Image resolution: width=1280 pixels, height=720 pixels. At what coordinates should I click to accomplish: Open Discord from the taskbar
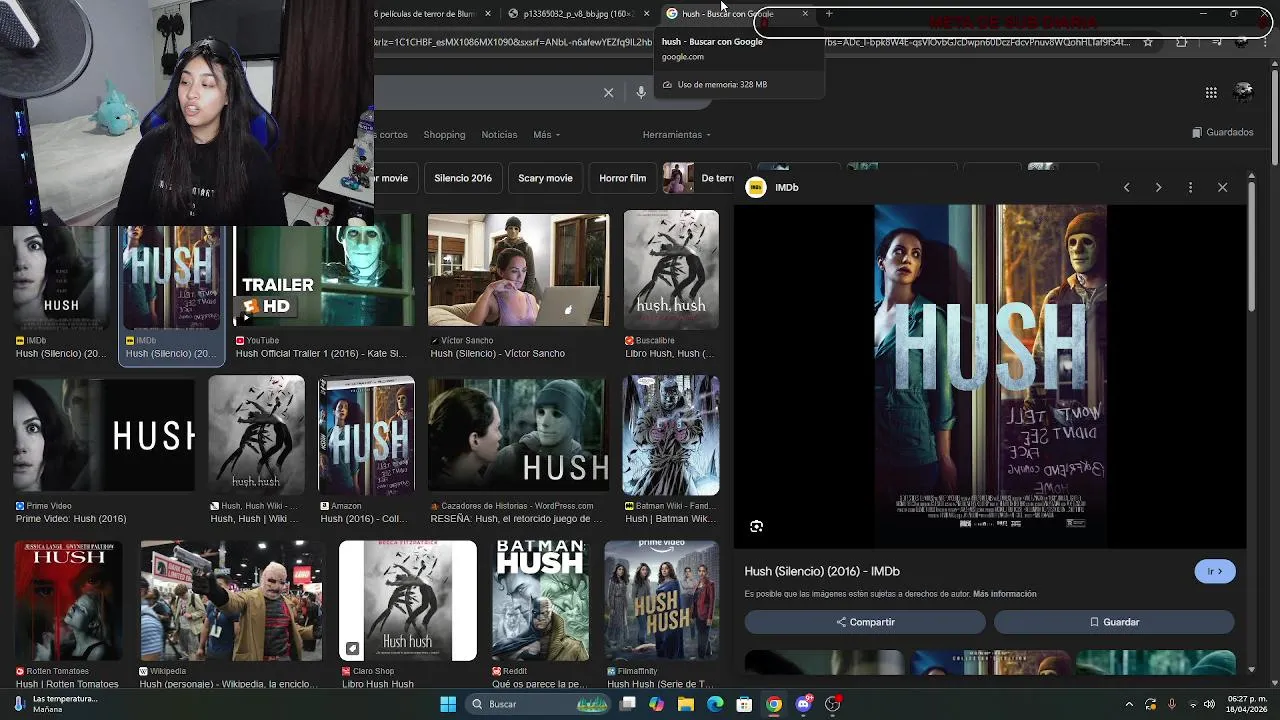coord(803,704)
